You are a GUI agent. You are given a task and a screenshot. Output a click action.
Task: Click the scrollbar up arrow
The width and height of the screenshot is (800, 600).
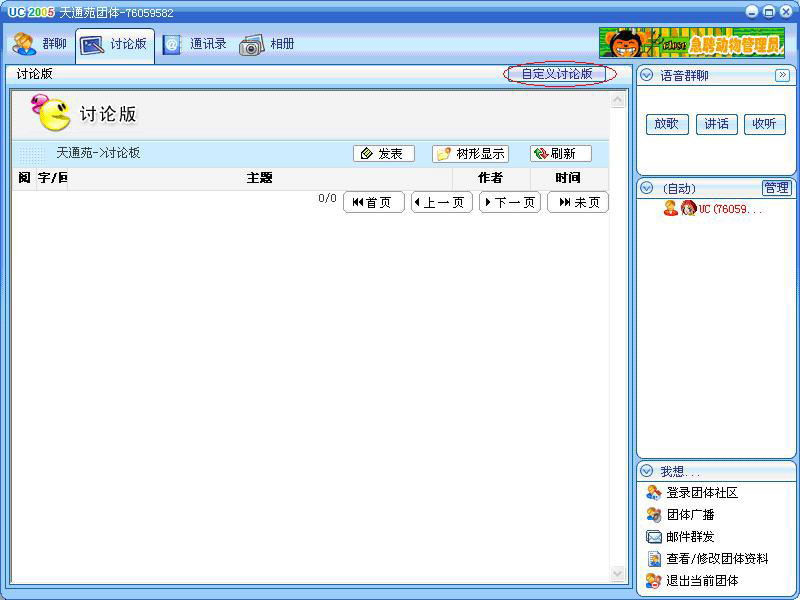pos(618,100)
